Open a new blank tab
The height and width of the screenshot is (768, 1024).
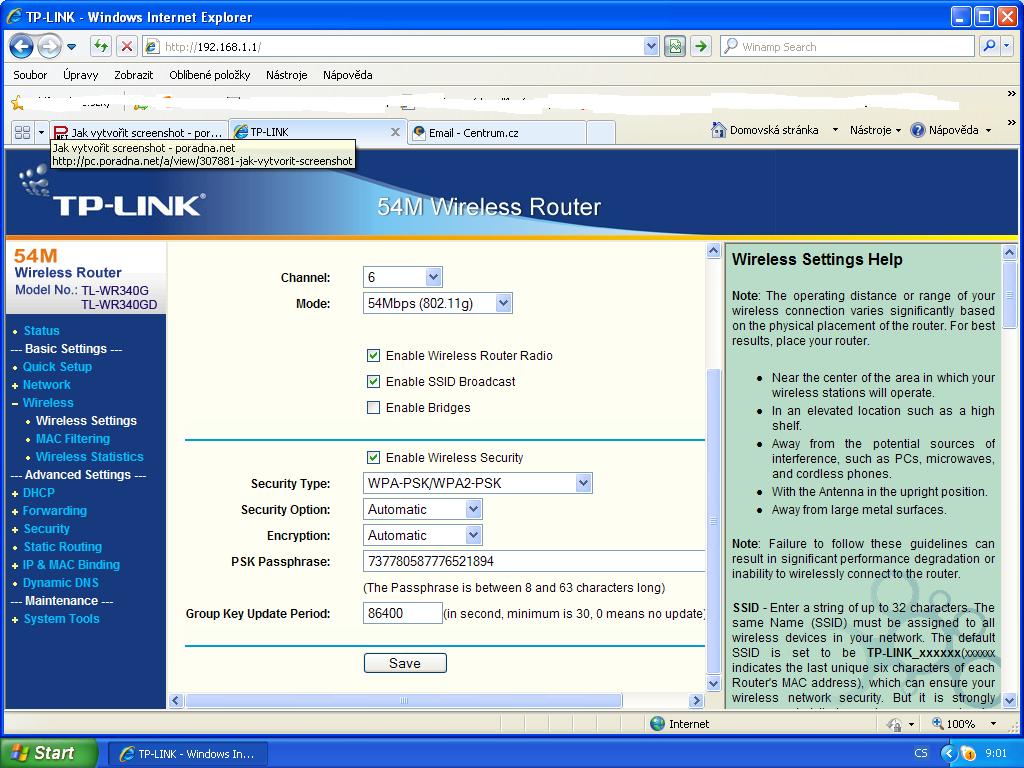601,133
